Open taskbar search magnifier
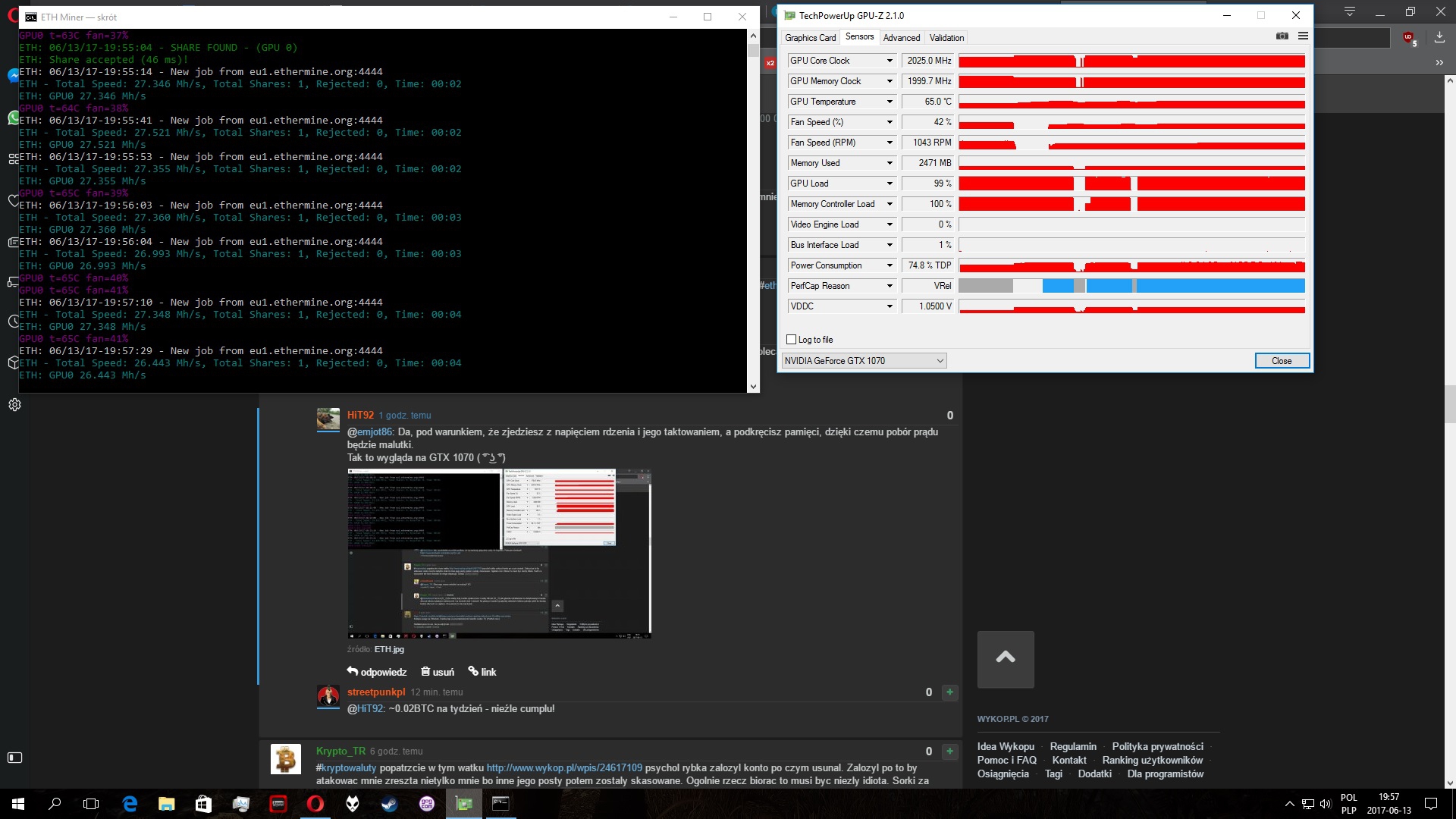The height and width of the screenshot is (819, 1456). point(55,804)
